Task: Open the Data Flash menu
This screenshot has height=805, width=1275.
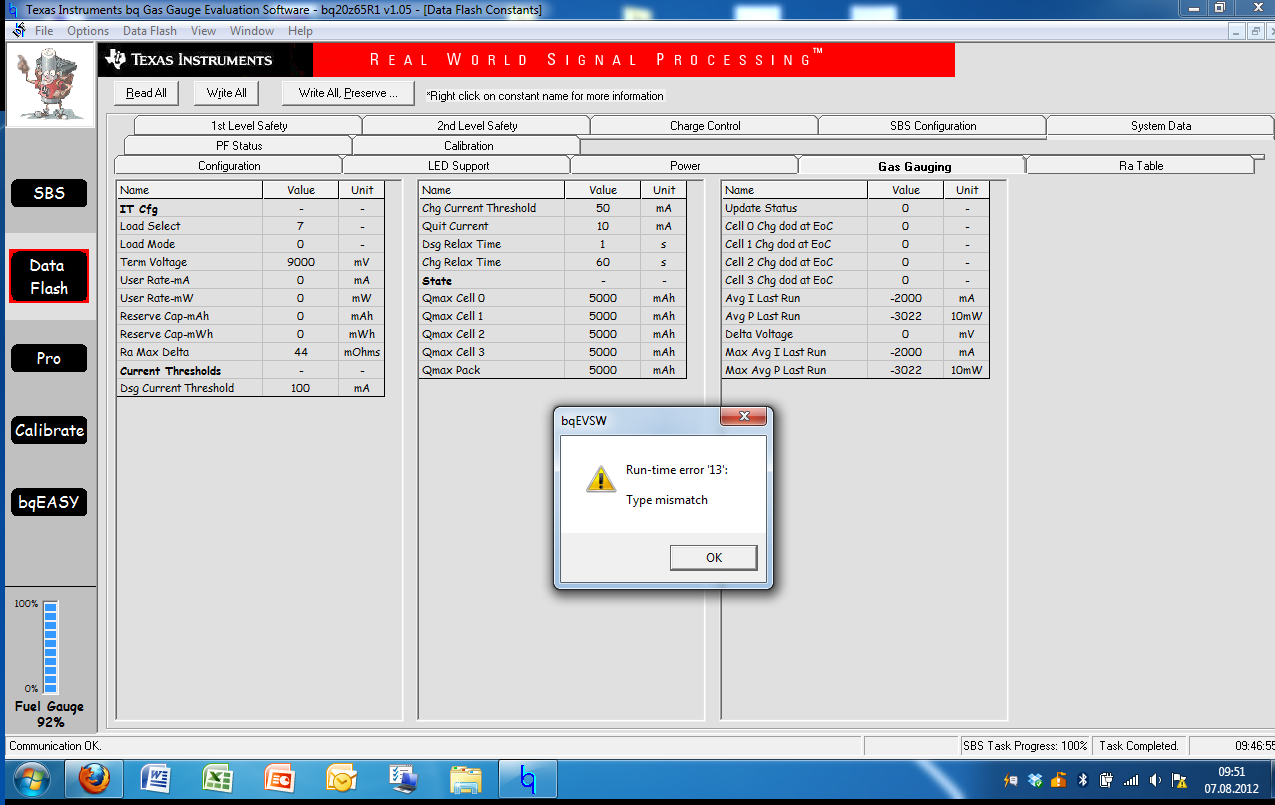Action: 150,31
